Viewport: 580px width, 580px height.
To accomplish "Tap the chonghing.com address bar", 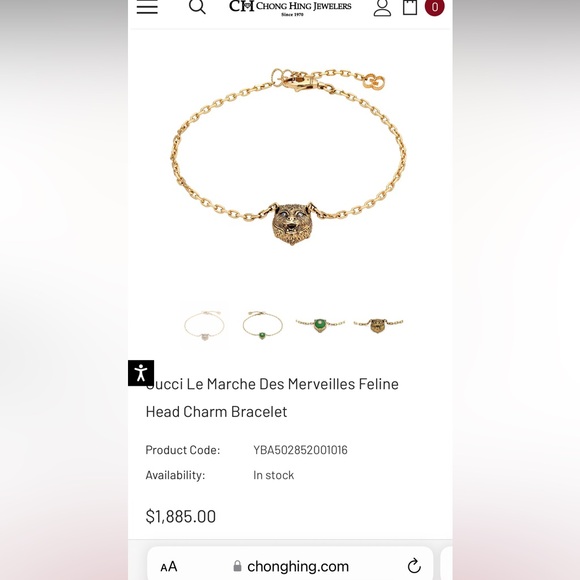I will click(290, 565).
